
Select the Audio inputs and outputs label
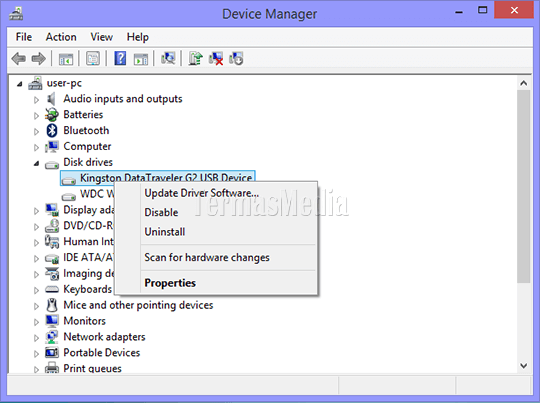tap(123, 99)
